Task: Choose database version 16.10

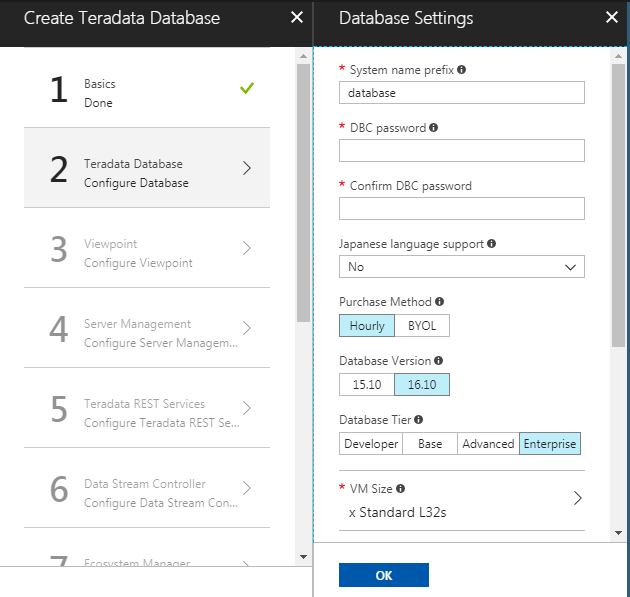Action: [422, 384]
